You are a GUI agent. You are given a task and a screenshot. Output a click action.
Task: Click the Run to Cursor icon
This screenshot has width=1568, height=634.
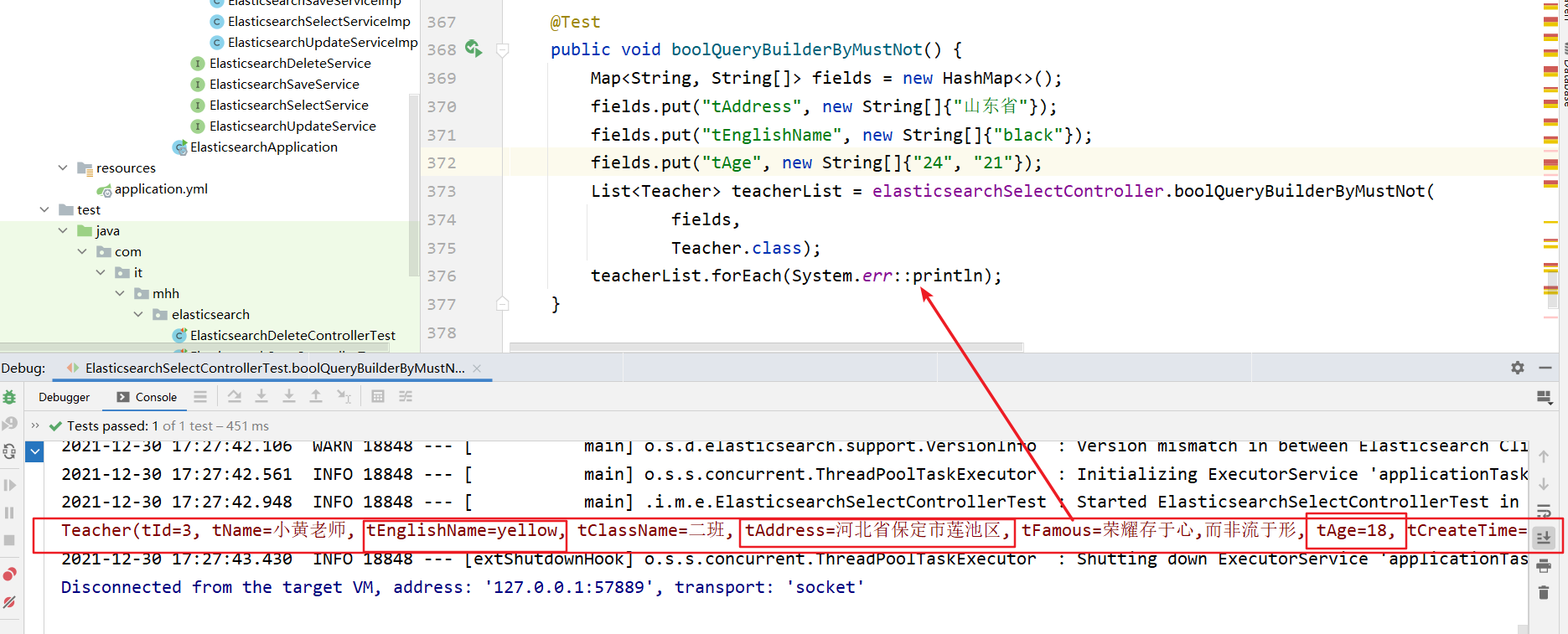[344, 397]
